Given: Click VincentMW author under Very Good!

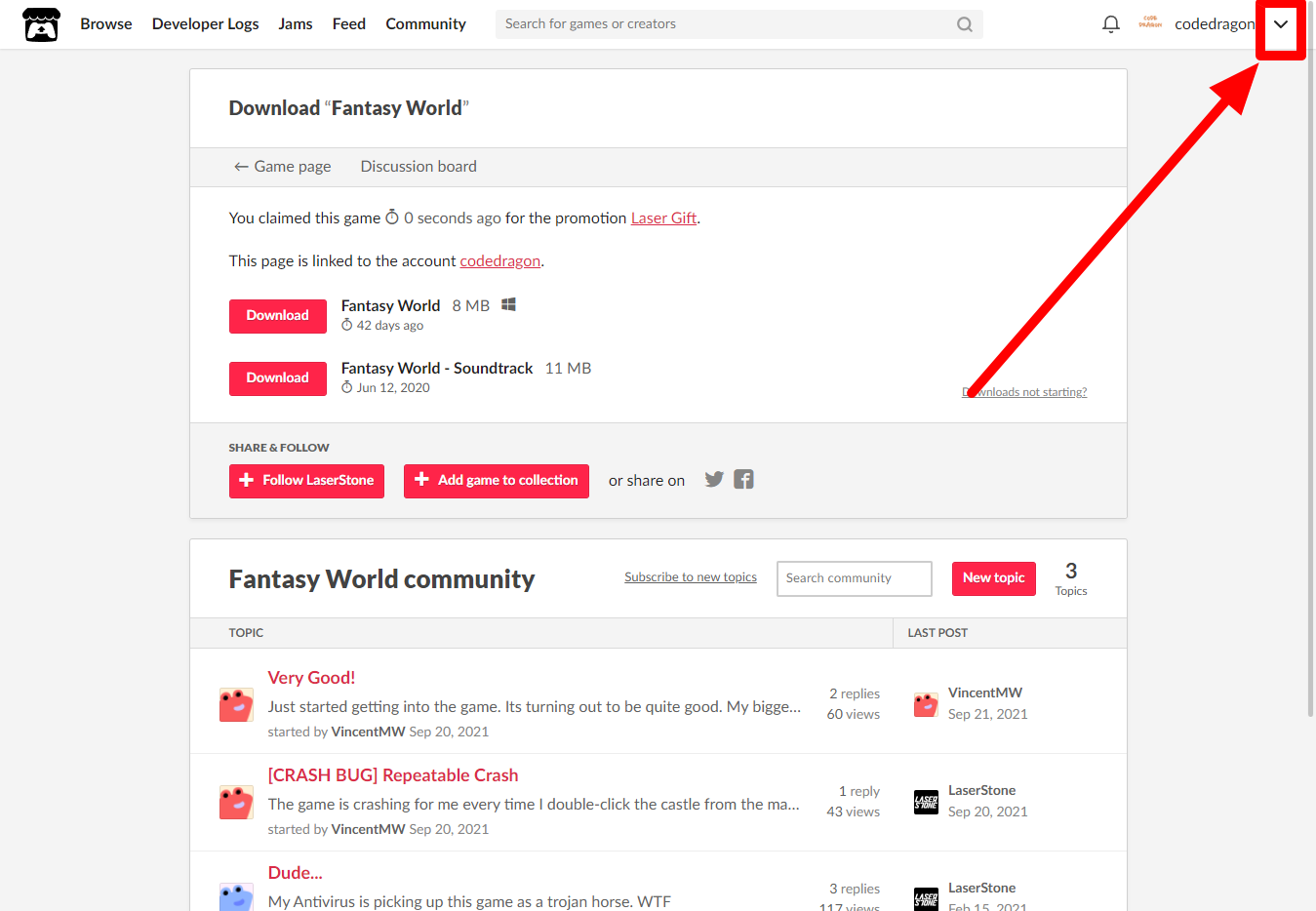Looking at the screenshot, I should pyautogui.click(x=368, y=732).
